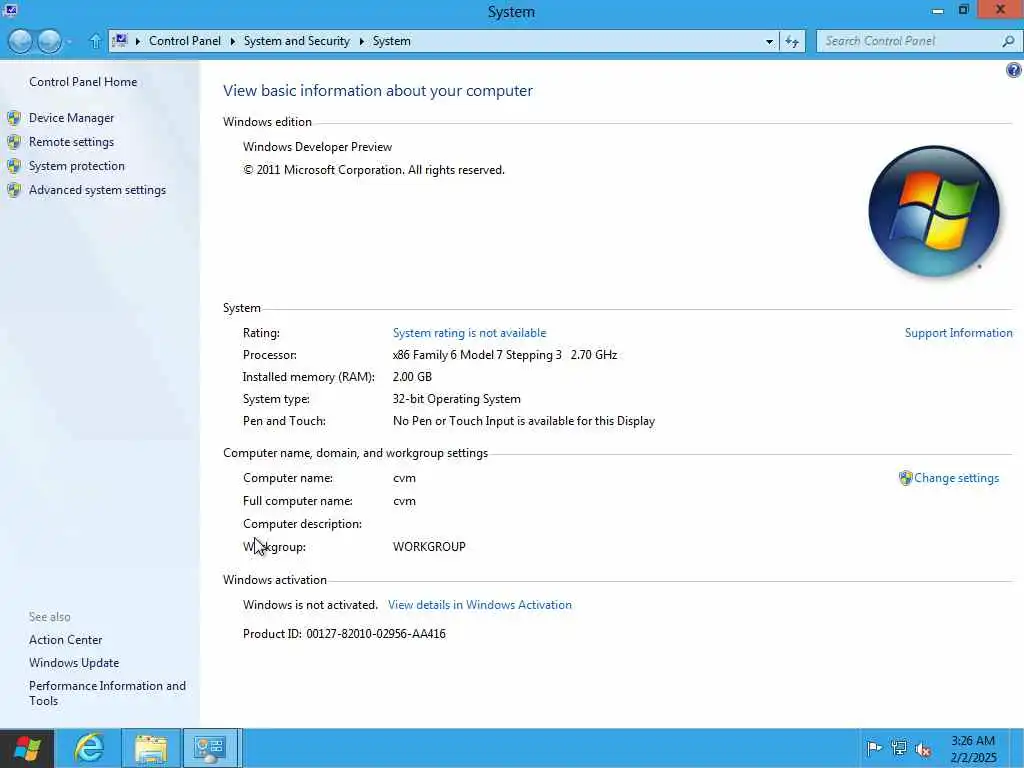
Task: Click System rating is not available link
Action: click(x=469, y=333)
